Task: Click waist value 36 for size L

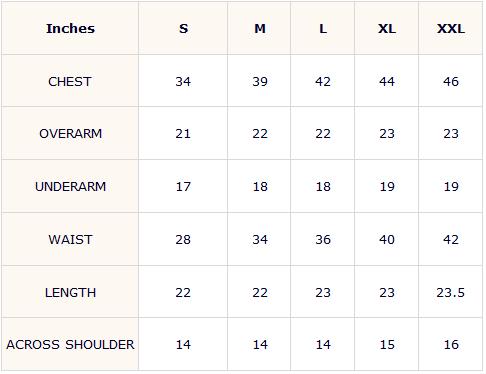Action: tap(323, 240)
